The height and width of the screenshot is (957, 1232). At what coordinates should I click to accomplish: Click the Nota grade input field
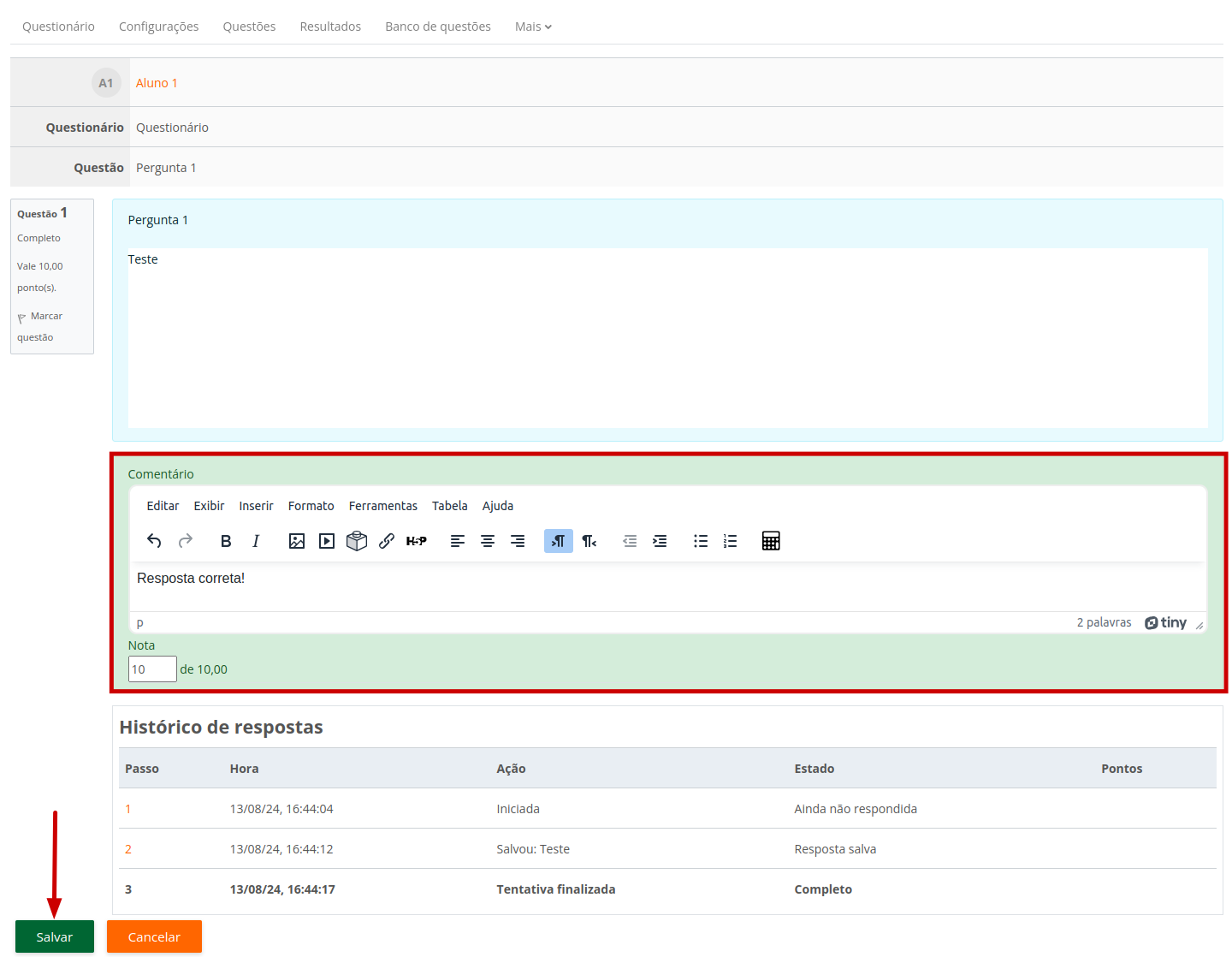152,669
